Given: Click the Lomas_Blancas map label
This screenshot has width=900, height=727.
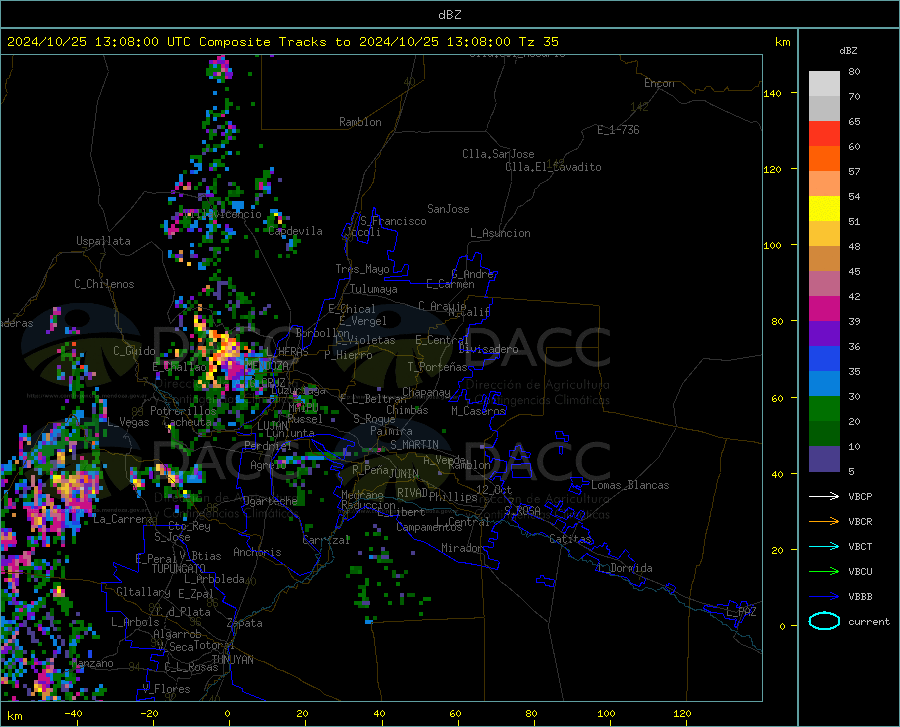Looking at the screenshot, I should 630,485.
